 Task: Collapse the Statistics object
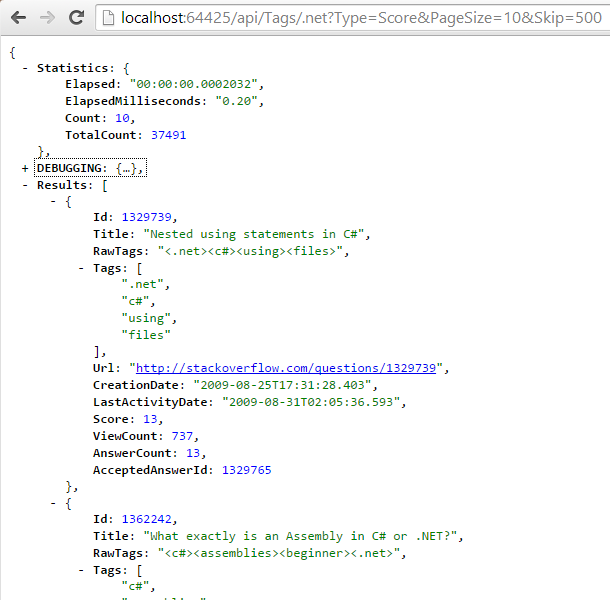click(x=25, y=68)
